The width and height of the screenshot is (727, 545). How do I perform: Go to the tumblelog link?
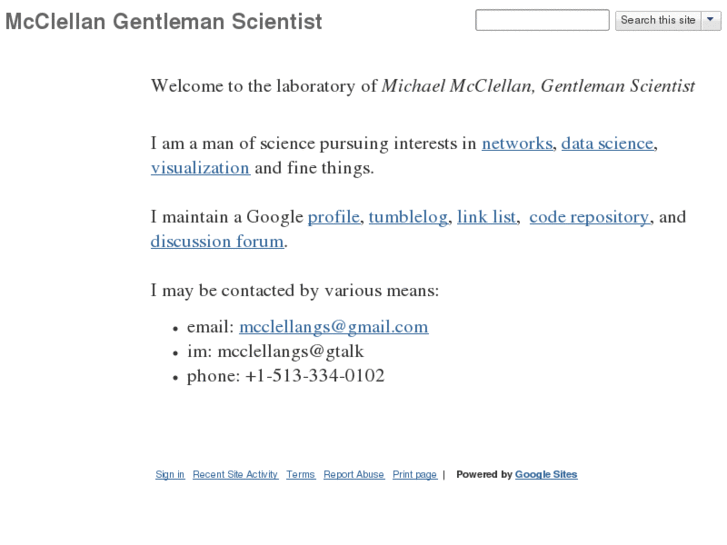point(408,216)
